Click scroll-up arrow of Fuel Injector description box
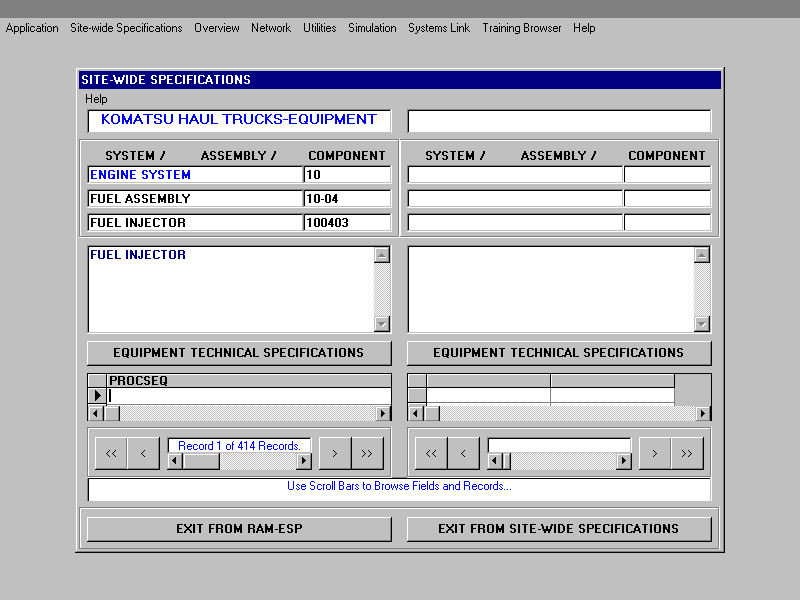The image size is (800, 600). (382, 255)
